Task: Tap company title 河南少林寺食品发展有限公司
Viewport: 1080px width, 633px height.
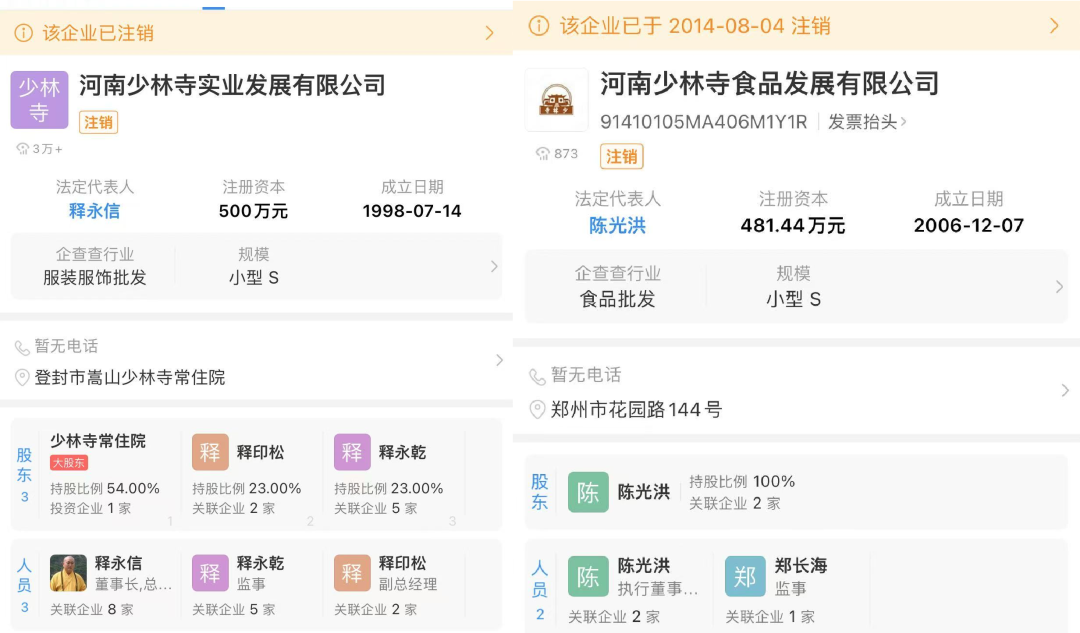Action: click(x=769, y=83)
